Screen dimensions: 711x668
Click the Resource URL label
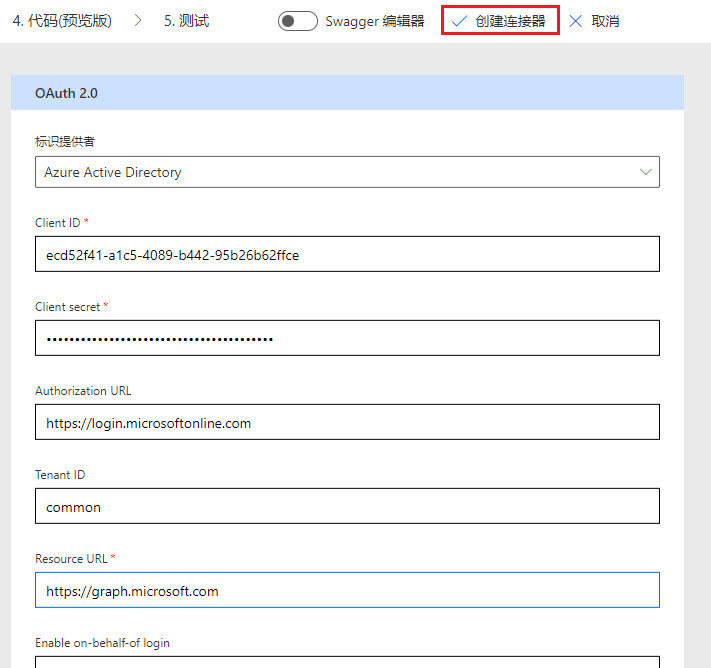71,559
